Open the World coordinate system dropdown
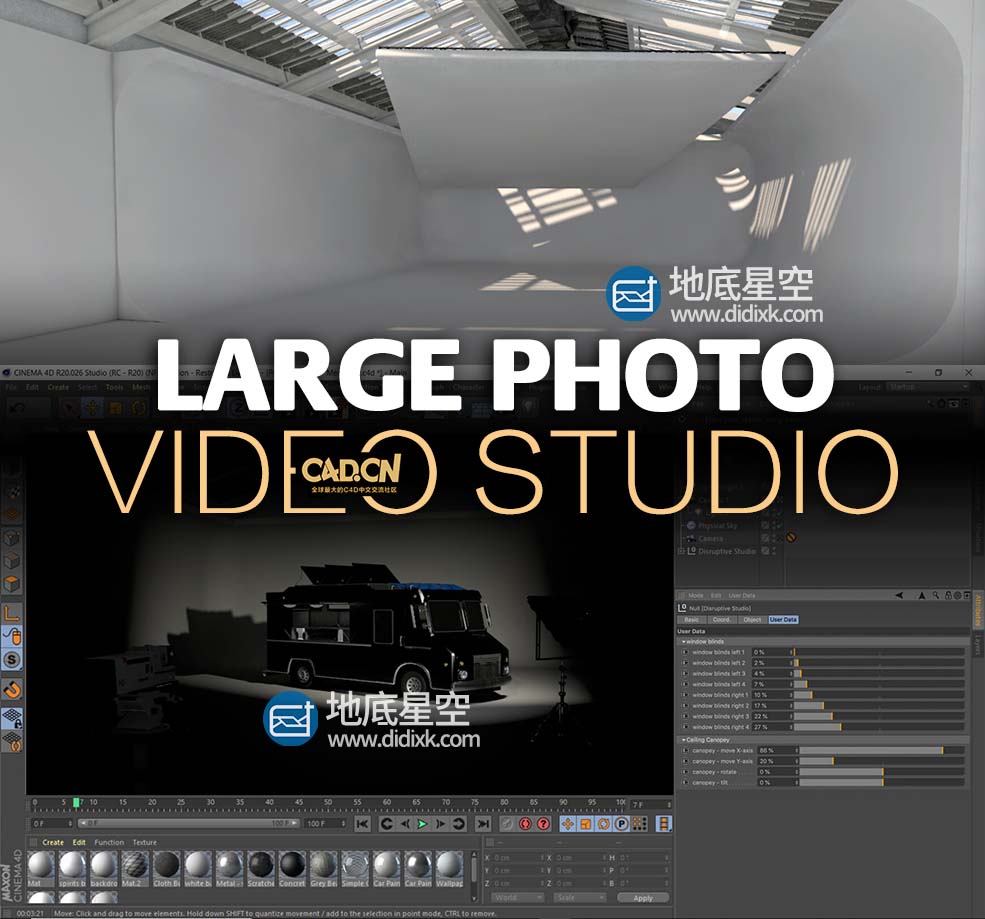This screenshot has width=985, height=919. (x=516, y=898)
